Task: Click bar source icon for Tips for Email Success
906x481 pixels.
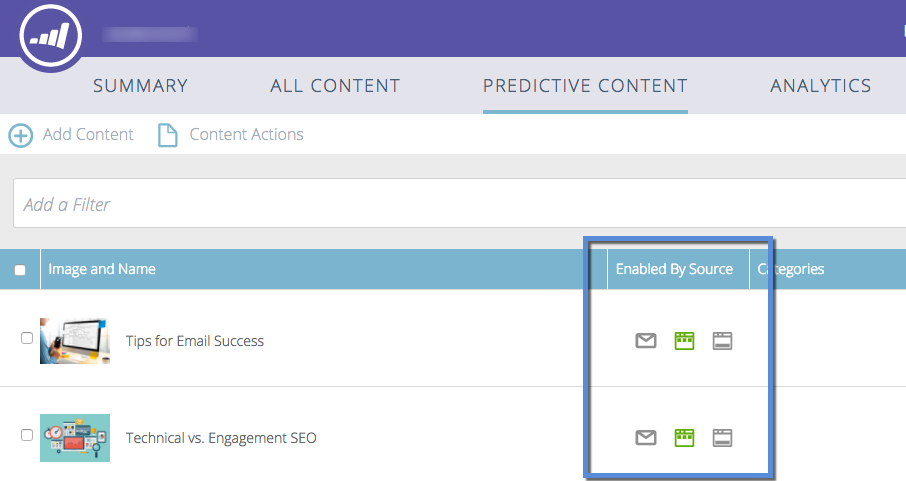Action: click(x=722, y=341)
